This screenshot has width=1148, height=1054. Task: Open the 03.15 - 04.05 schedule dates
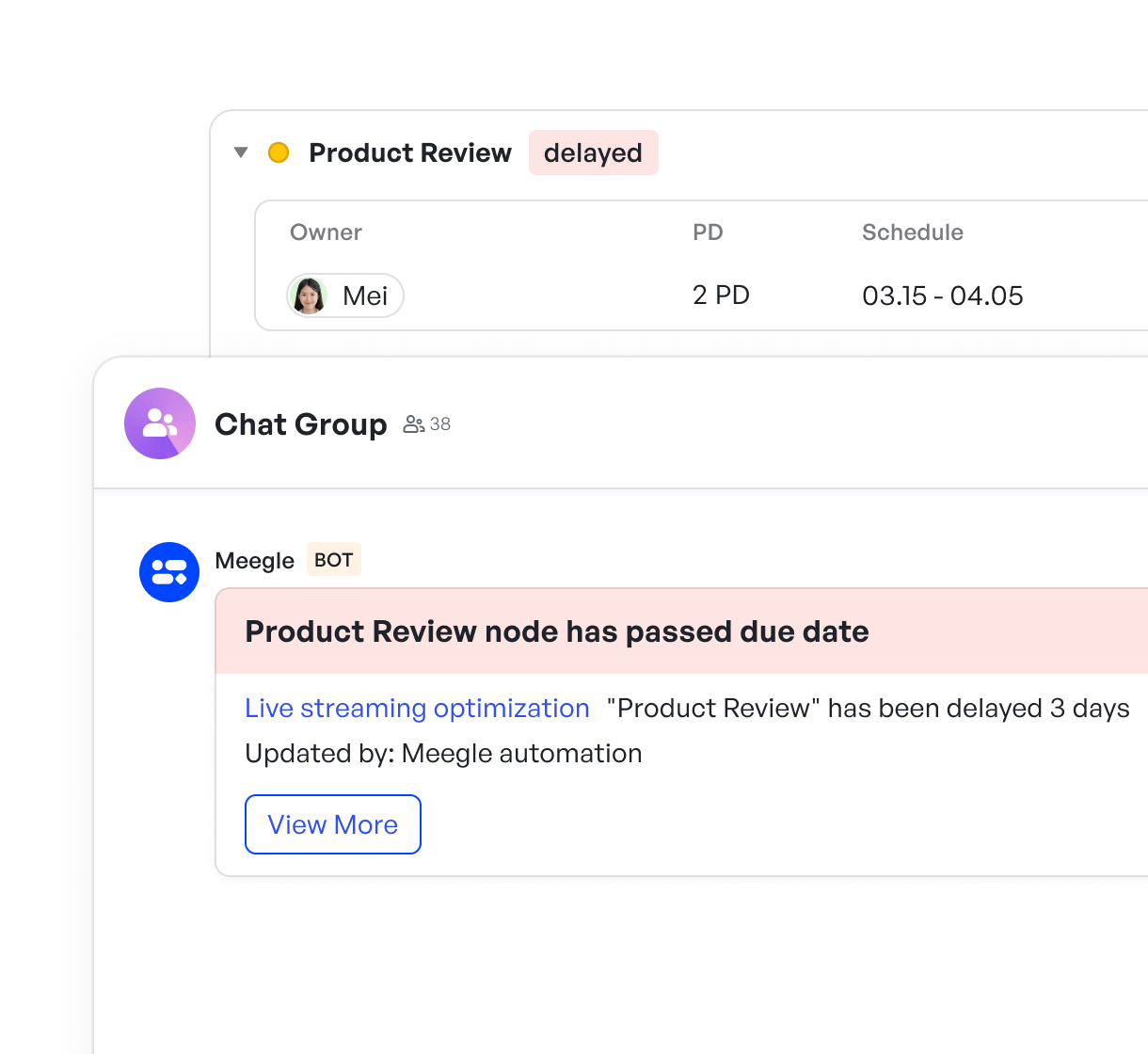pos(942,296)
